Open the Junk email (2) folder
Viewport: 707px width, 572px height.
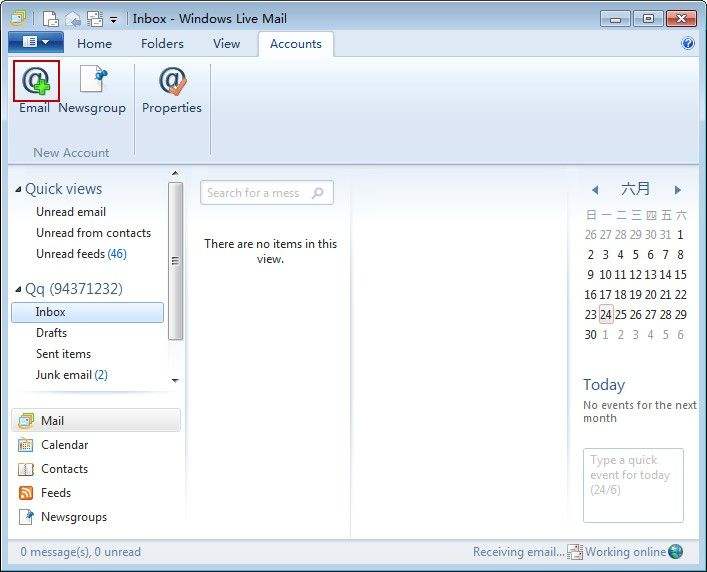pyautogui.click(x=71, y=375)
